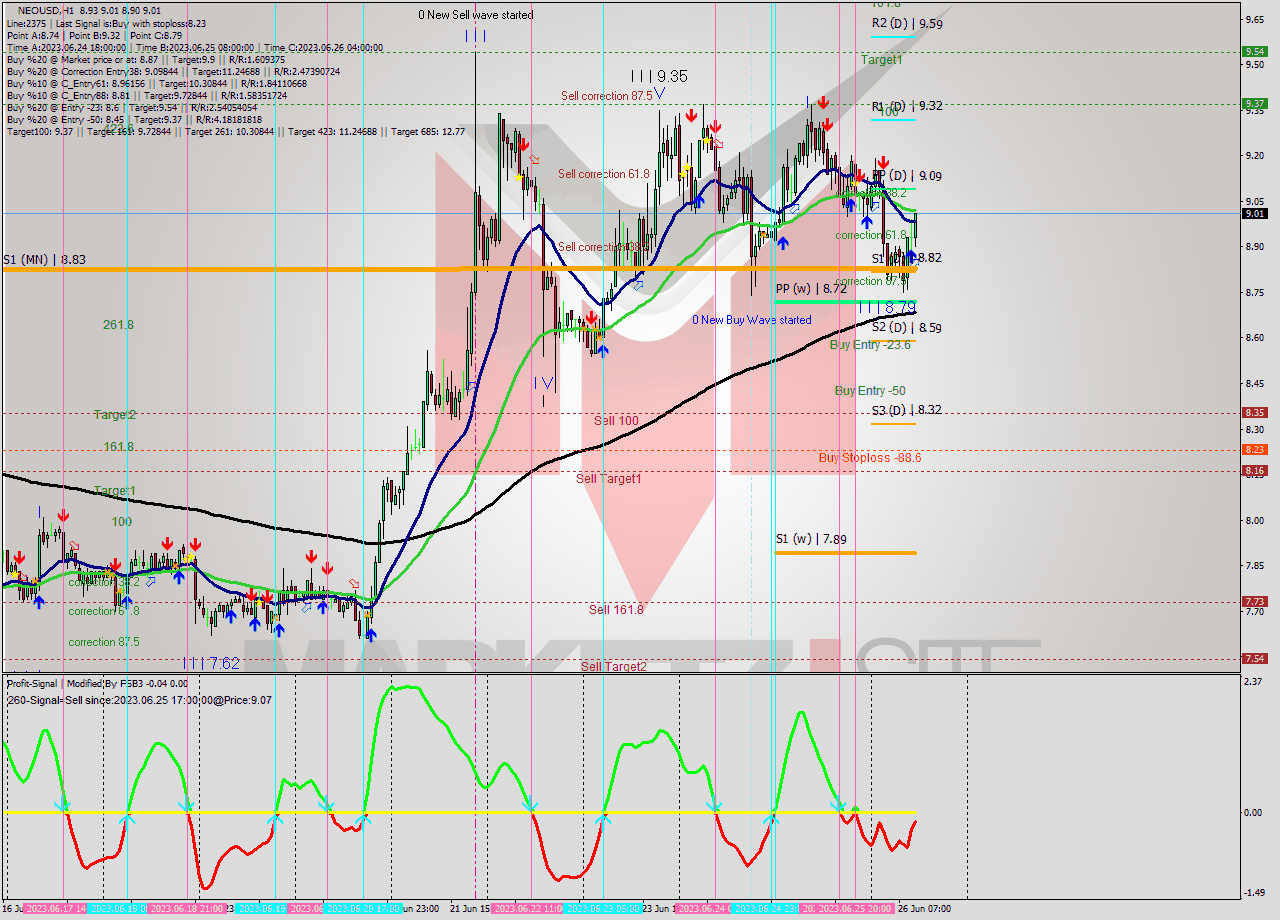
Task: Click the S1 (MN) | 8.83 level label
Action: pyautogui.click(x=44, y=259)
